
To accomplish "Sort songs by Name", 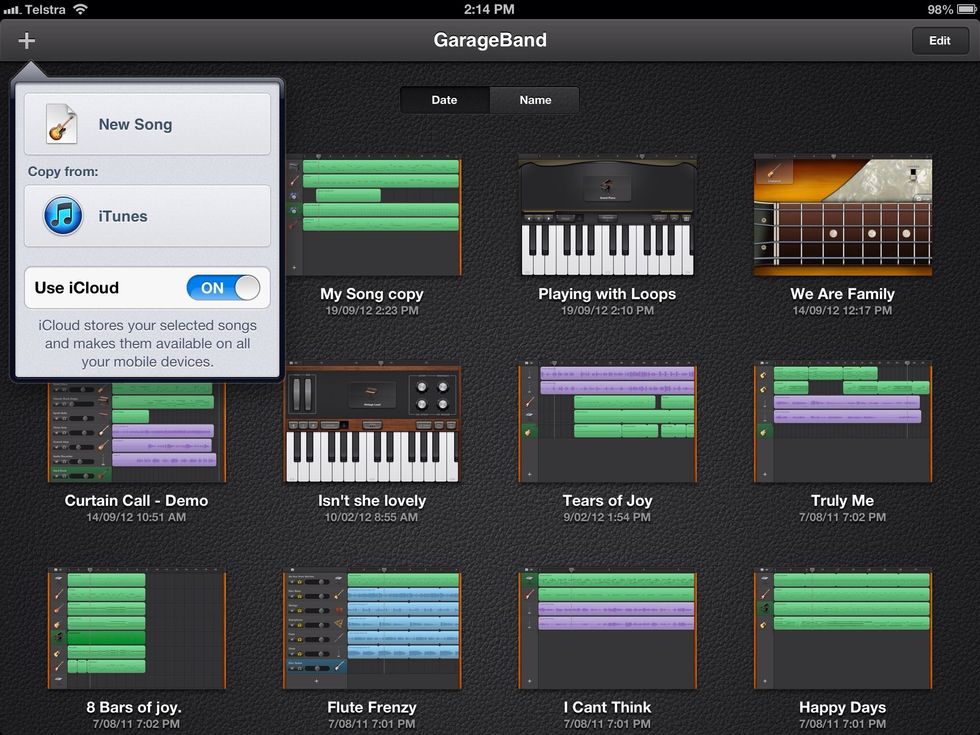I will coord(535,100).
